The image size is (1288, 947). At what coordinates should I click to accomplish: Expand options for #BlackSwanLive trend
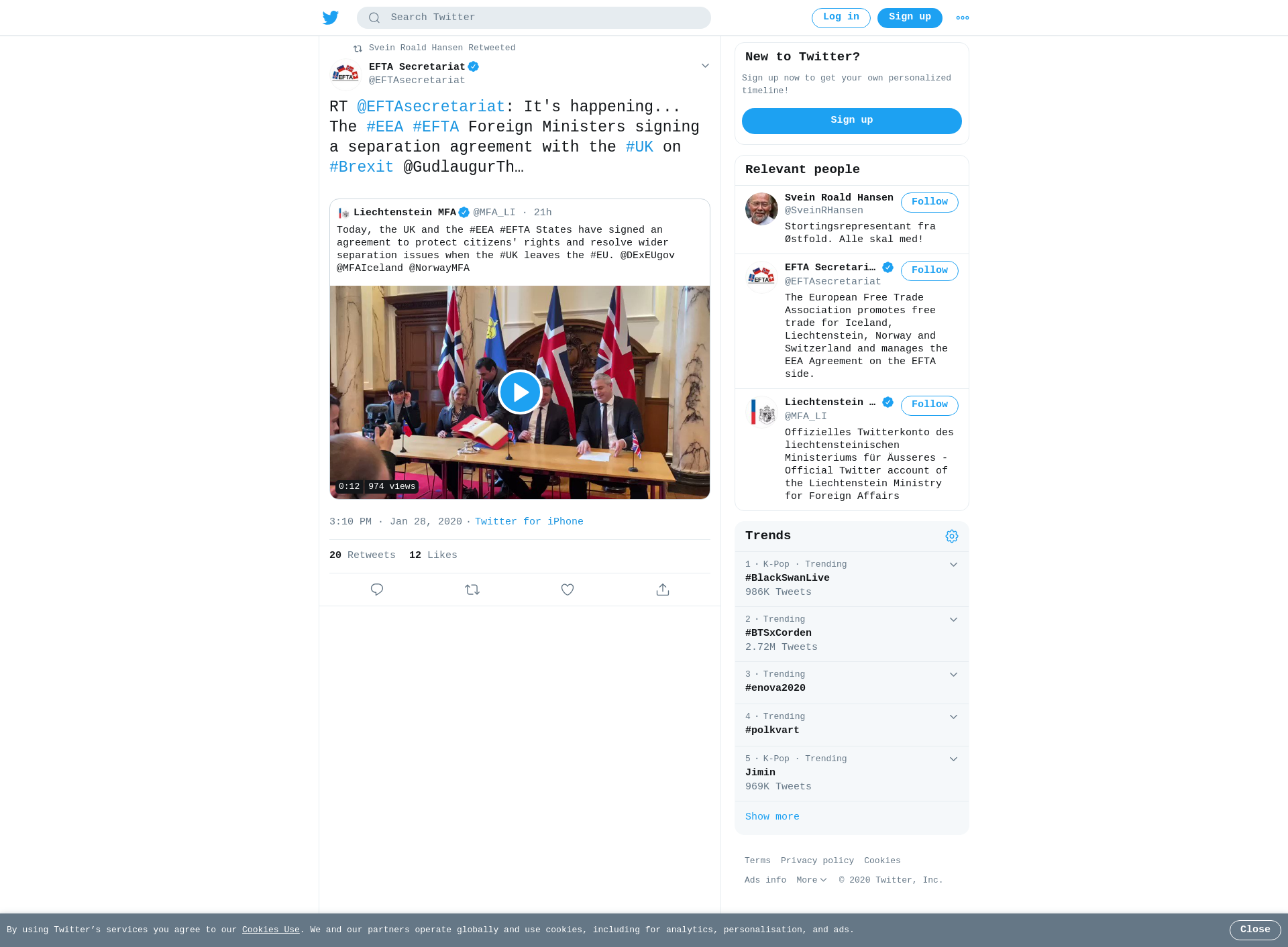pyautogui.click(x=953, y=565)
